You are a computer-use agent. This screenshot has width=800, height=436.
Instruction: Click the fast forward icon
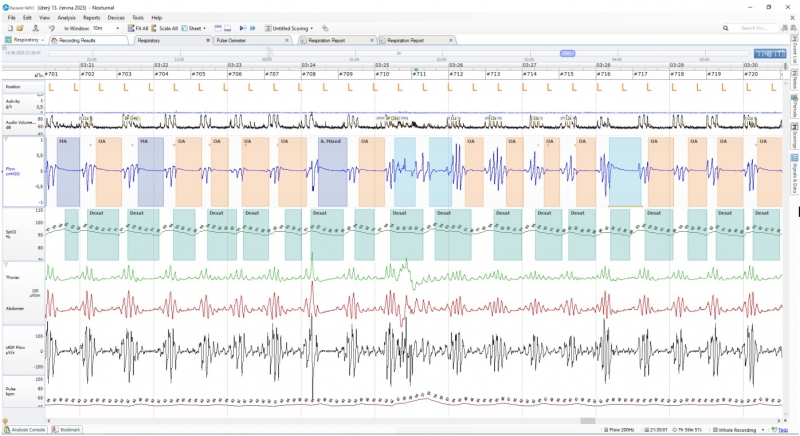(253, 29)
